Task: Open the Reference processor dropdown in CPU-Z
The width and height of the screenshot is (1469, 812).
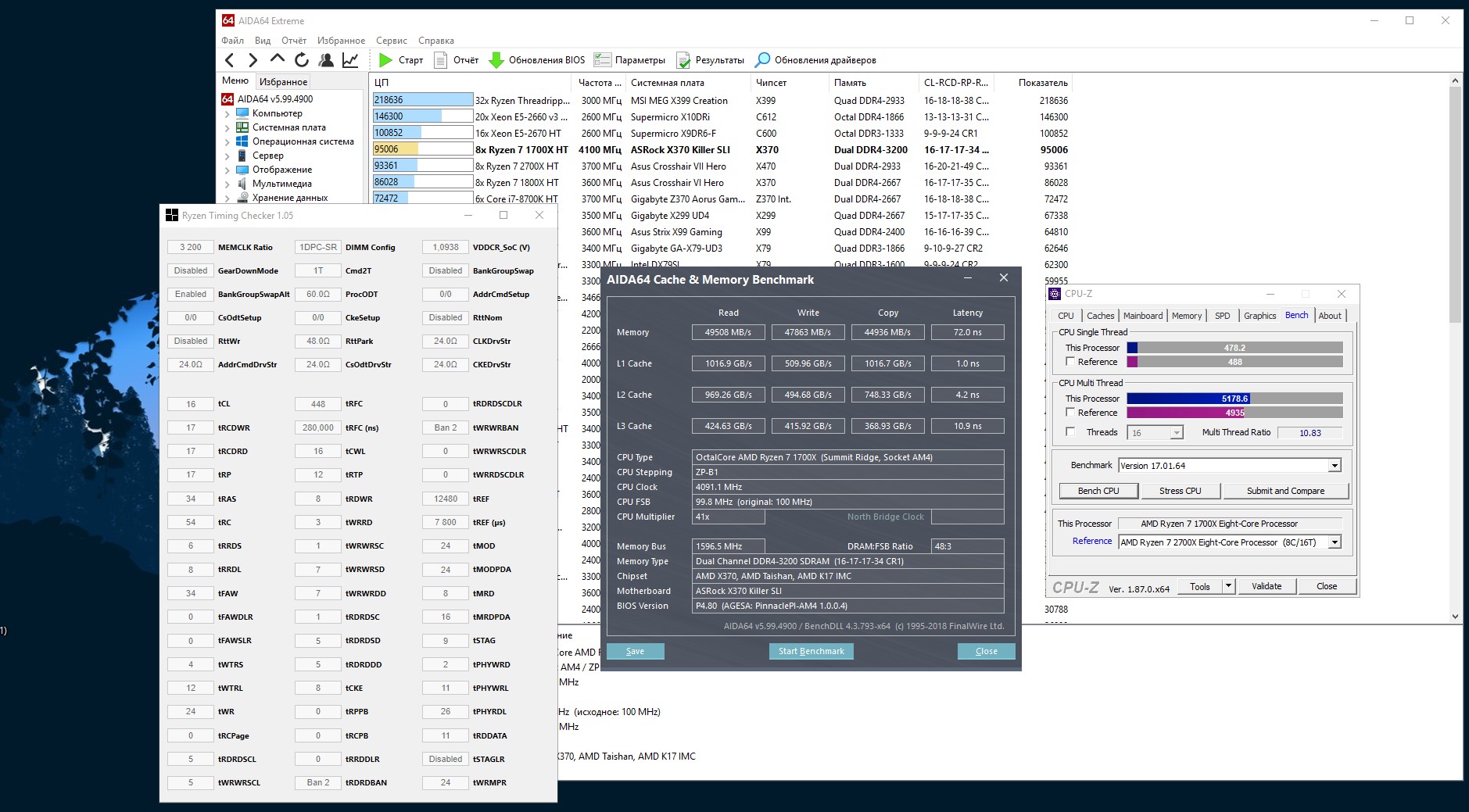Action: click(x=1335, y=542)
